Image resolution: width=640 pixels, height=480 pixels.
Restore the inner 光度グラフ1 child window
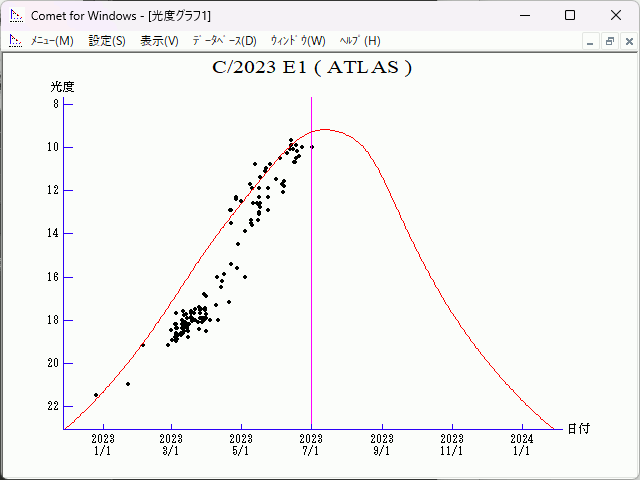[610, 42]
